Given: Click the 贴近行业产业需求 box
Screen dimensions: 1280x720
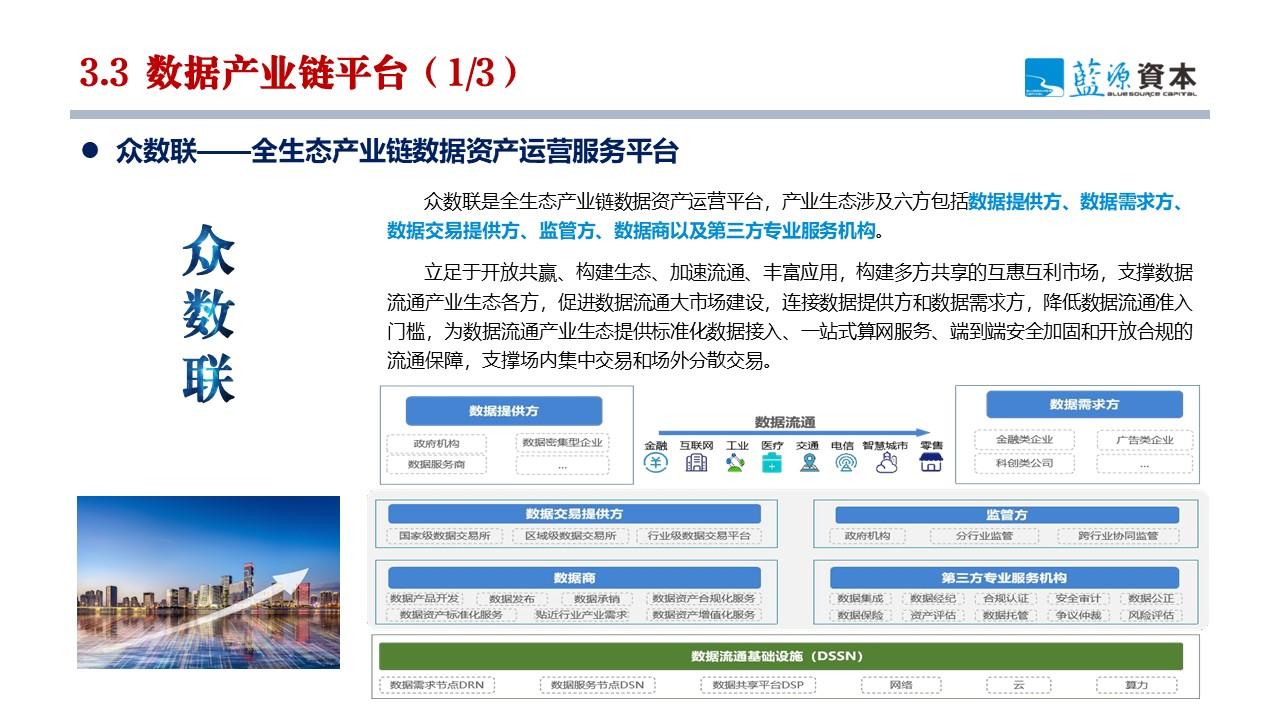Looking at the screenshot, I should tap(581, 615).
